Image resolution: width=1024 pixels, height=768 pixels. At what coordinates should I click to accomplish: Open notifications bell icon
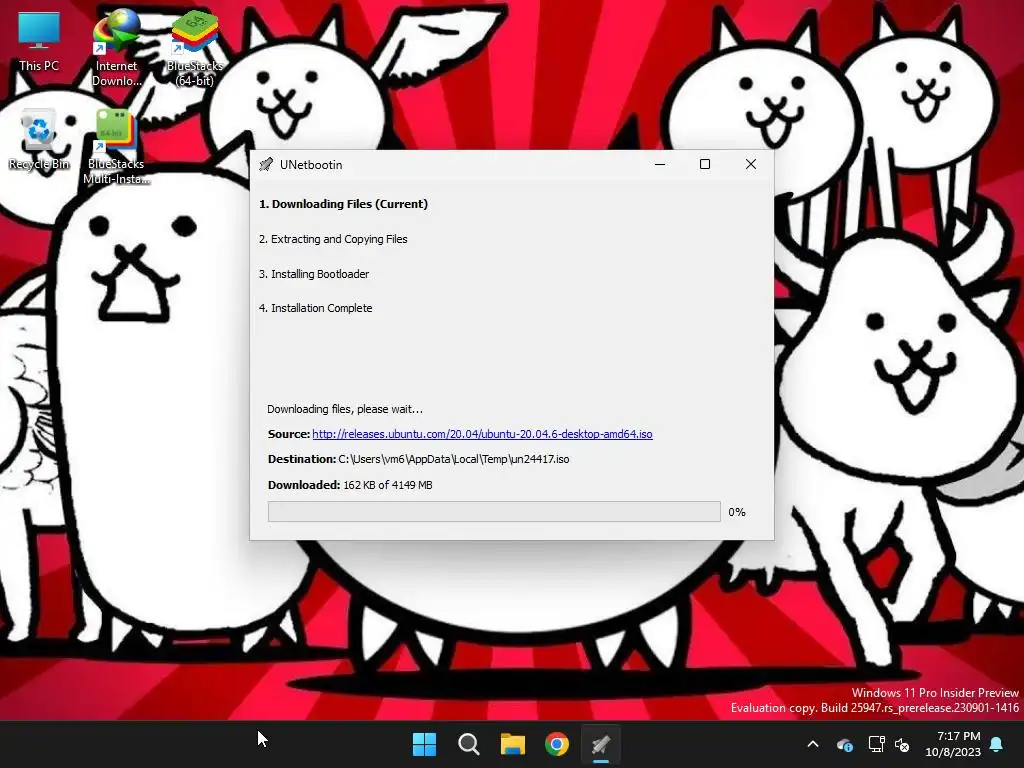tap(997, 744)
